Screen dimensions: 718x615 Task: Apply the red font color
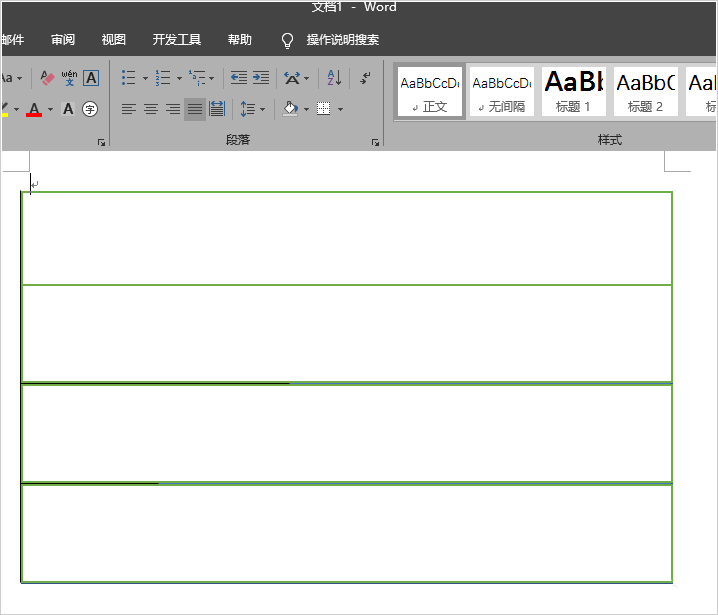click(34, 109)
